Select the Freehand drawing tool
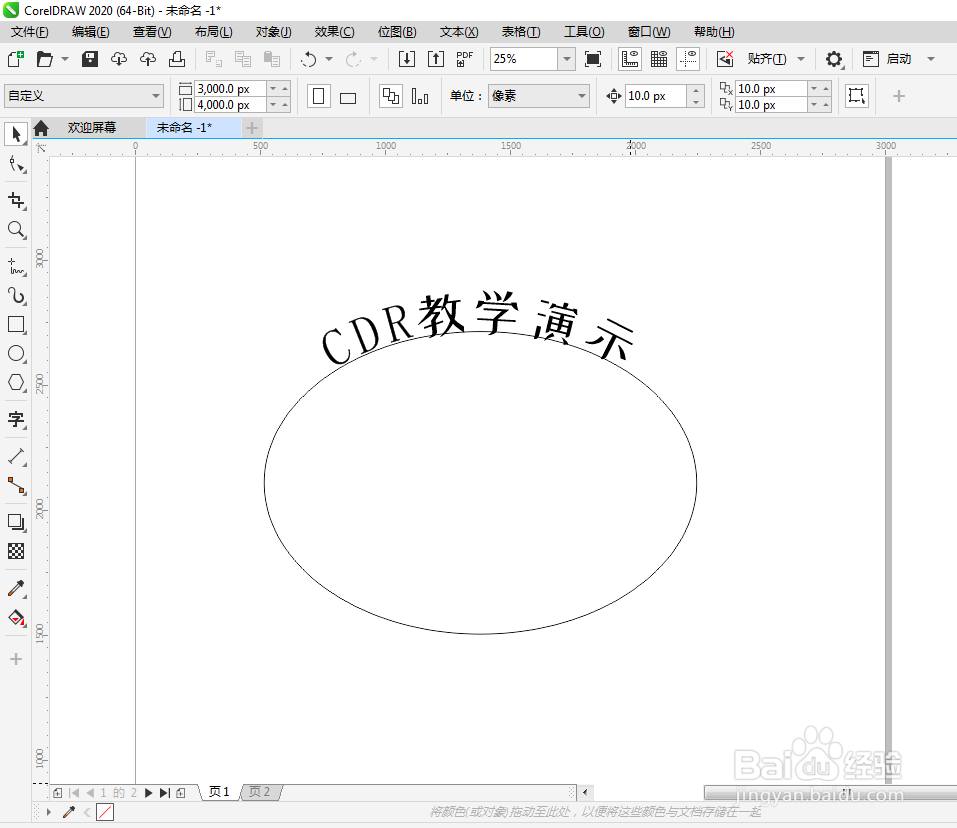Viewport: 957px width, 828px height. (16, 267)
